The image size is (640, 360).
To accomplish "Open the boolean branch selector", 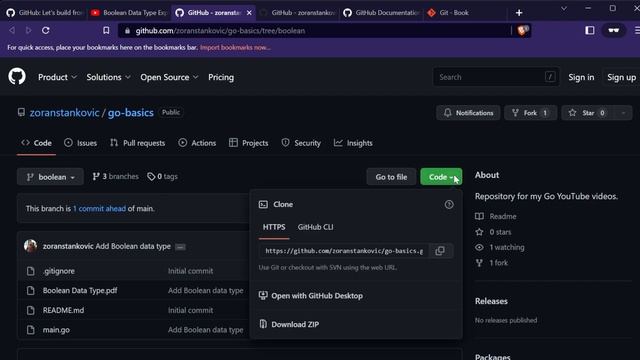I will pos(50,177).
